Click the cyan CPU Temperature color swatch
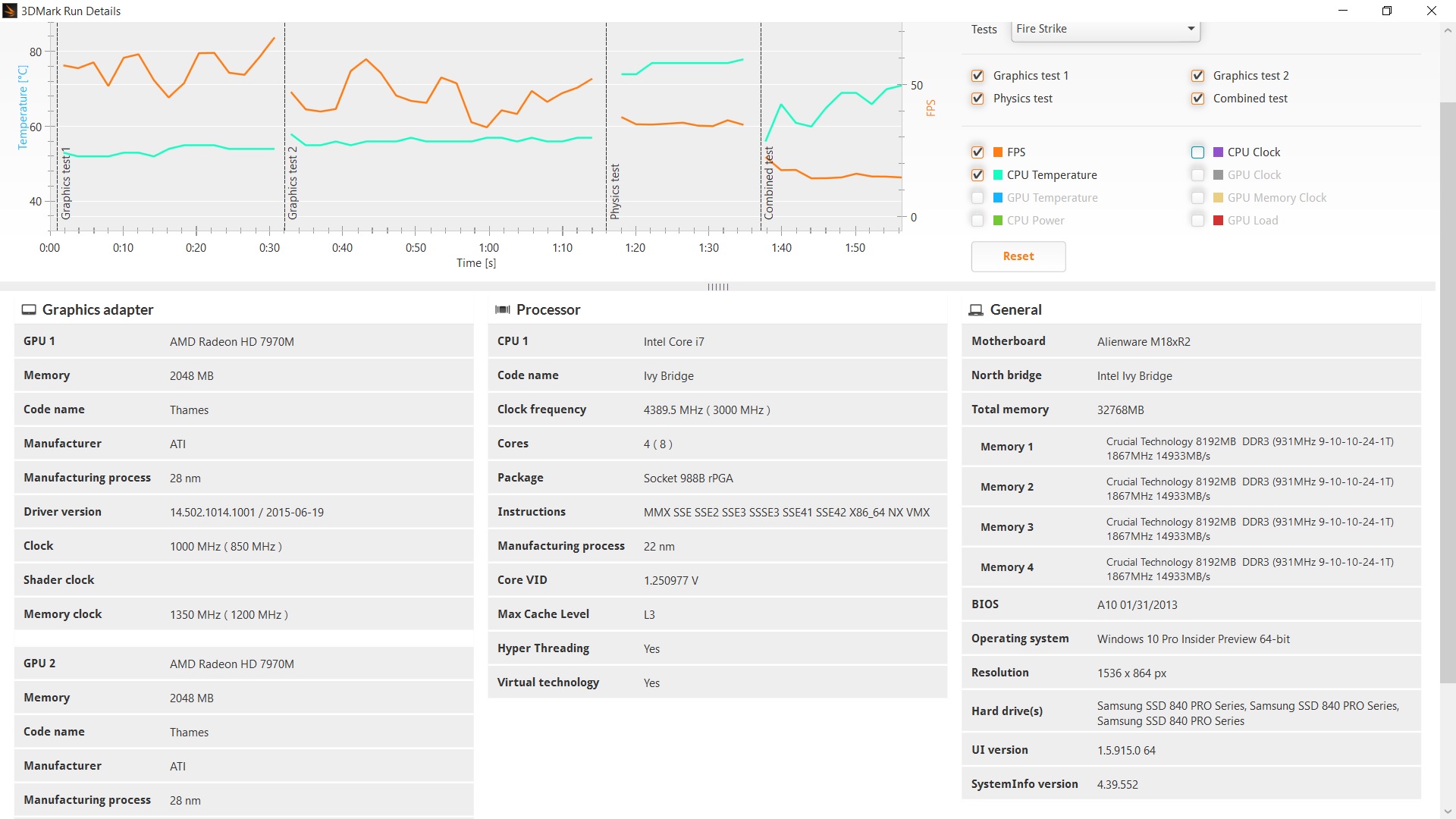Viewport: 1456px width, 819px height. [998, 175]
